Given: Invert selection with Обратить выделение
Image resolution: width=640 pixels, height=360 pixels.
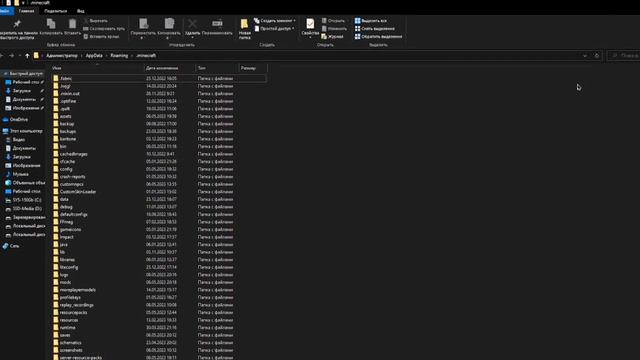Looking at the screenshot, I should pos(378,36).
